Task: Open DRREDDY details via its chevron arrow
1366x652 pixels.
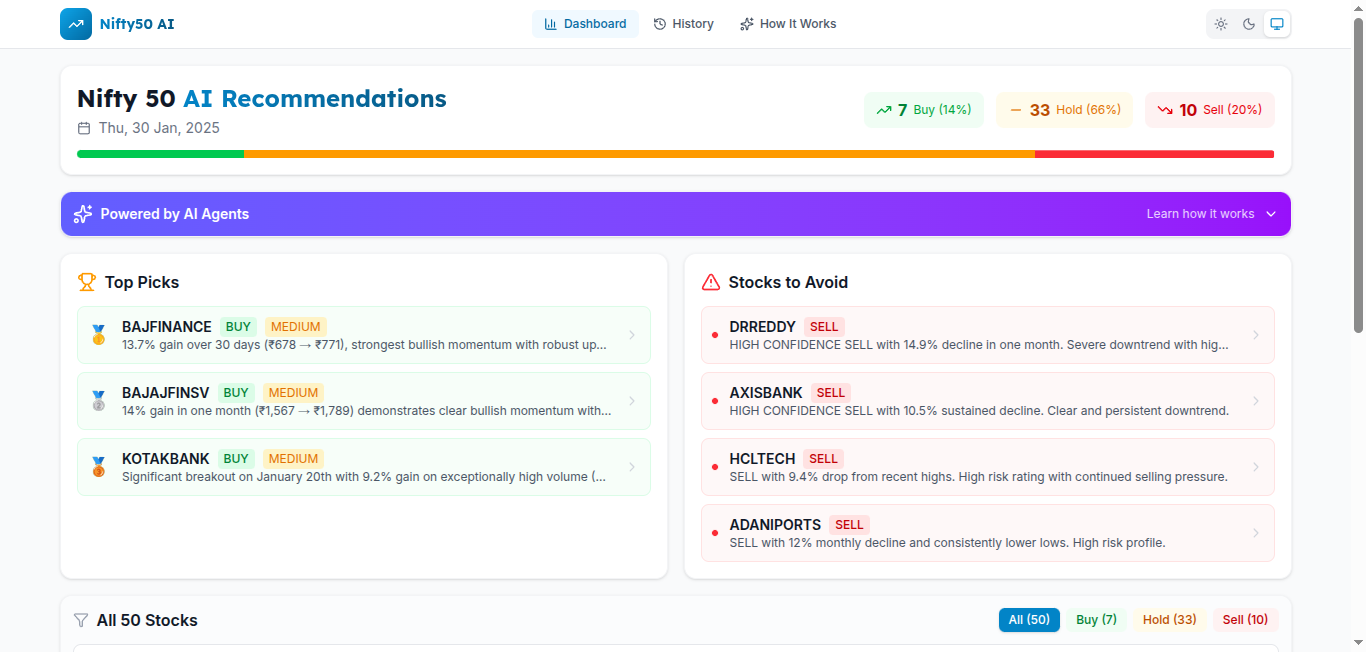Action: 1256,335
